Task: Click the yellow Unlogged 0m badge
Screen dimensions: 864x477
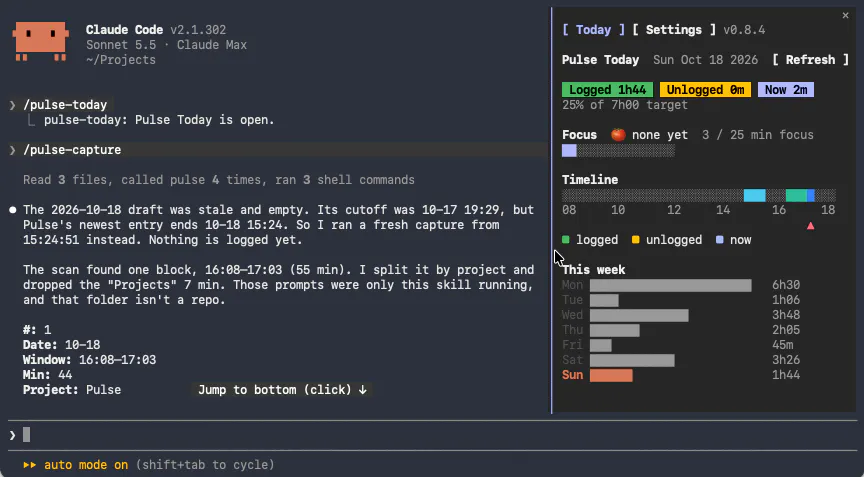Action: (x=705, y=90)
